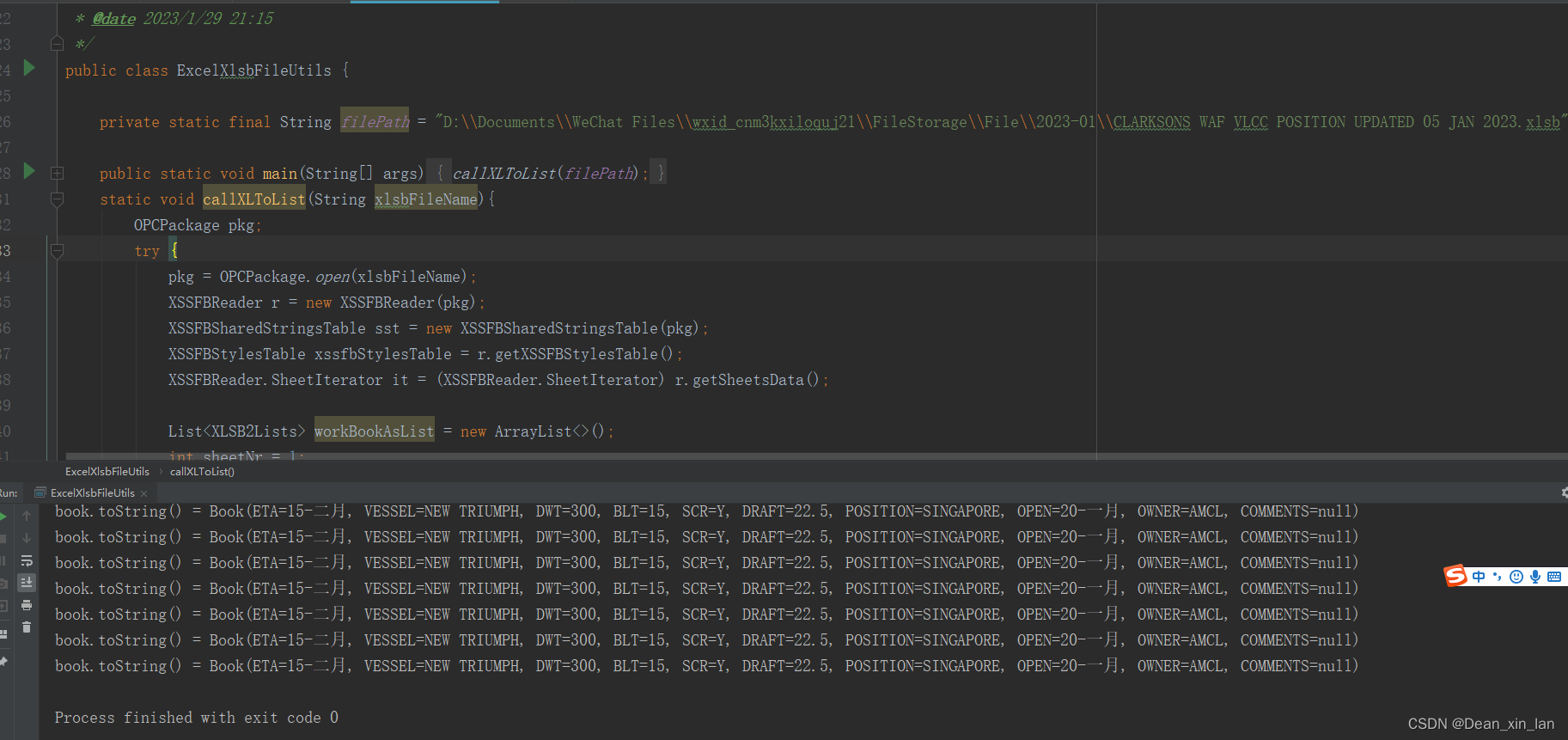Toggle scroll-to-end in the Run console
1568x740 pixels.
[x=27, y=583]
